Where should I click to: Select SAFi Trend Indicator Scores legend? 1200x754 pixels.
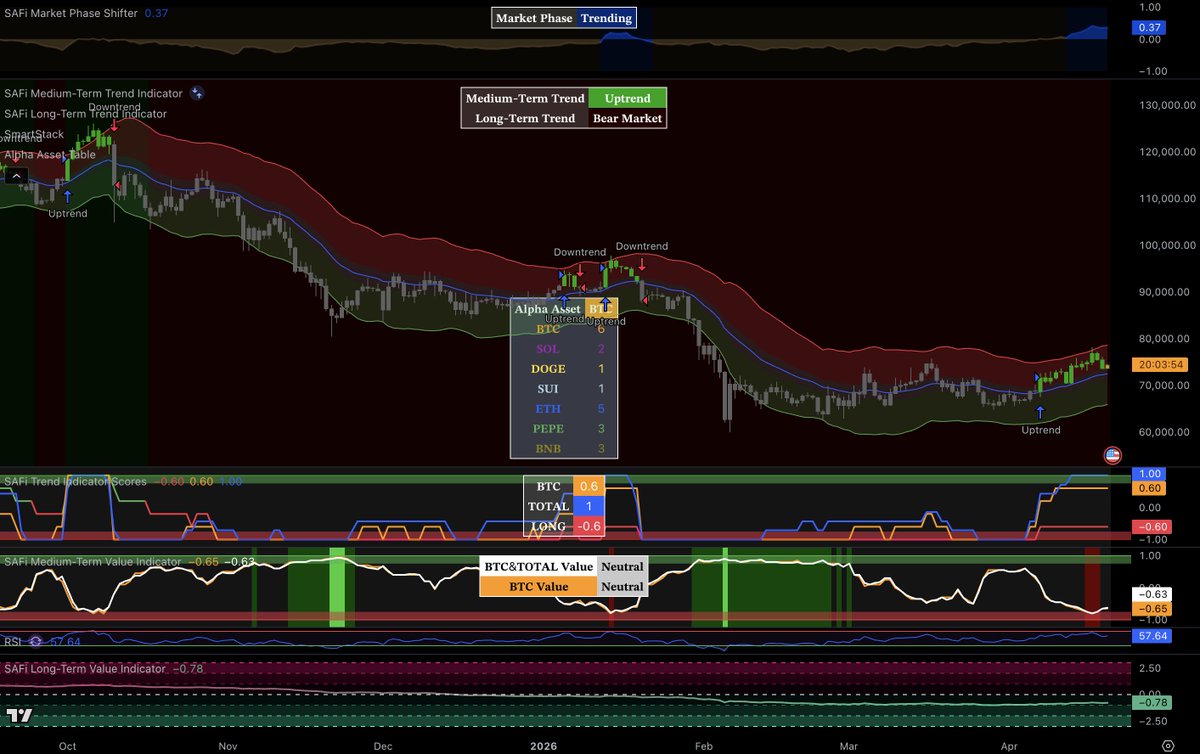tap(75, 481)
